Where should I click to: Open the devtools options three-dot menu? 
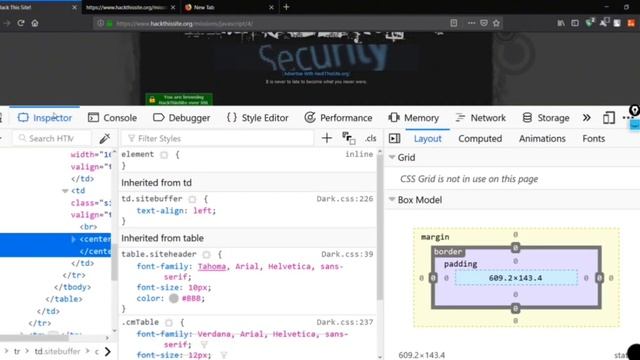pyautogui.click(x=628, y=118)
